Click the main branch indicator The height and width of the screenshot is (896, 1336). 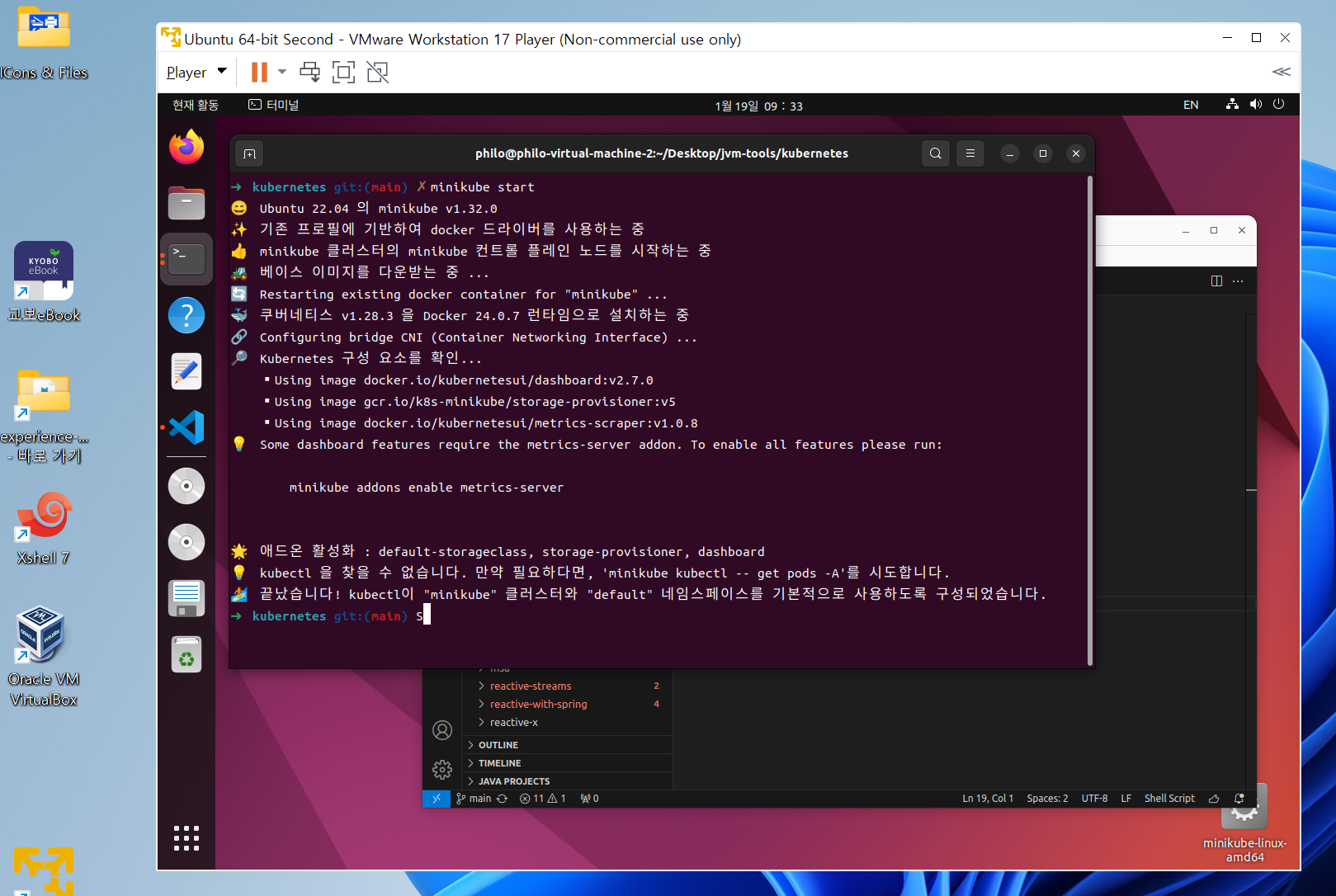pyautogui.click(x=474, y=799)
